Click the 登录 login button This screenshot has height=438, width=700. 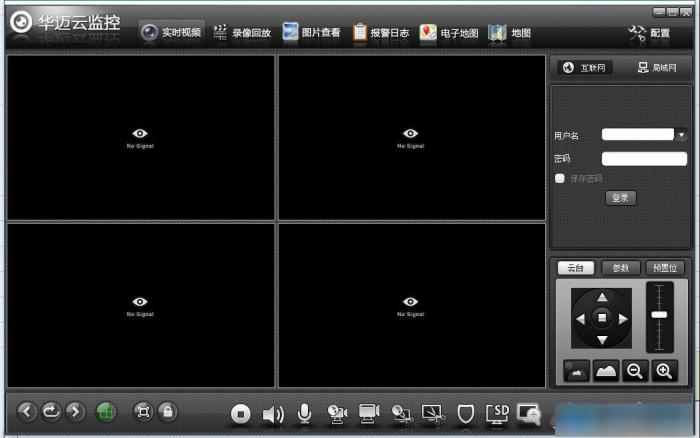pyautogui.click(x=621, y=198)
